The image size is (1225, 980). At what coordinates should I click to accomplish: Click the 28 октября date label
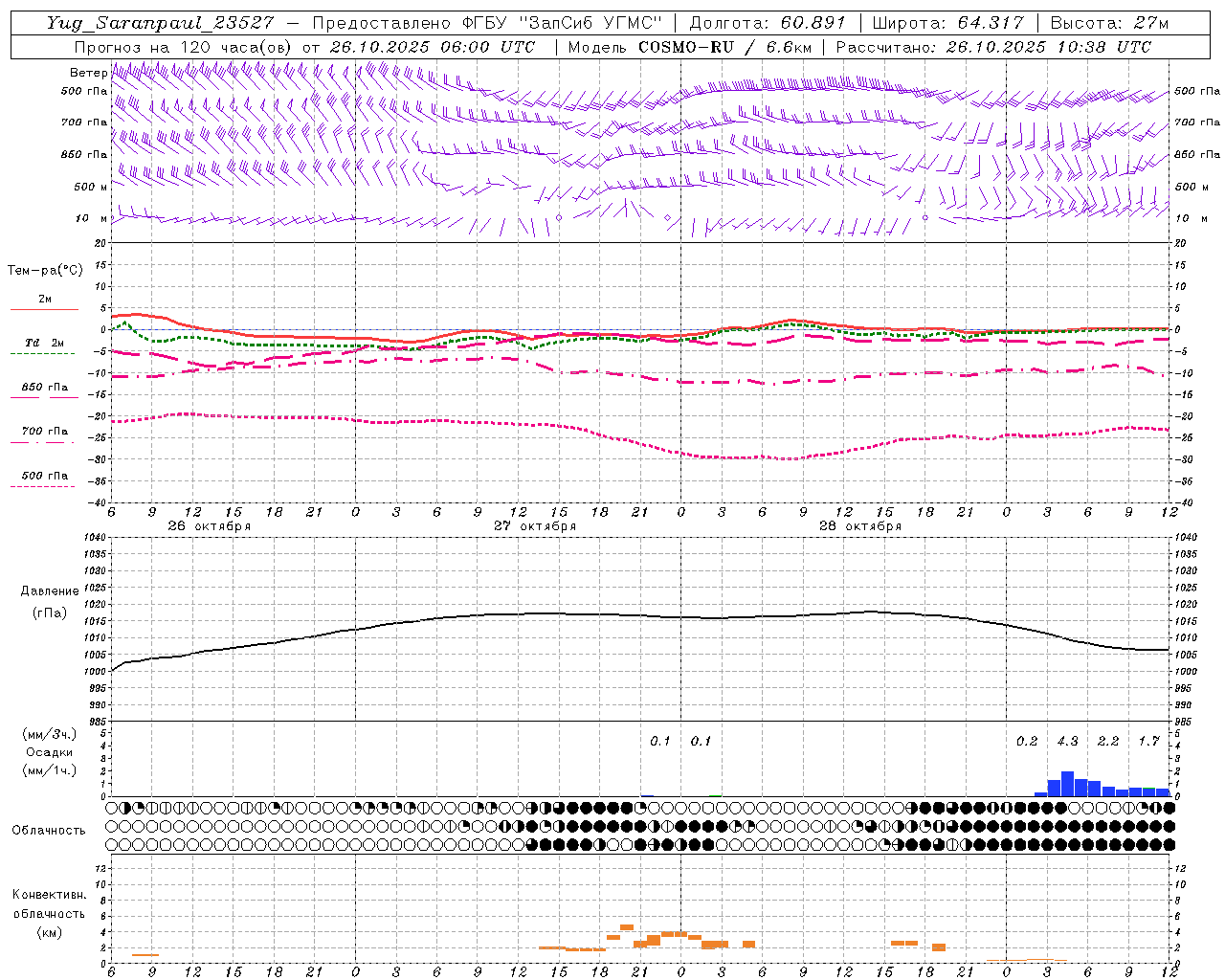pyautogui.click(x=860, y=526)
